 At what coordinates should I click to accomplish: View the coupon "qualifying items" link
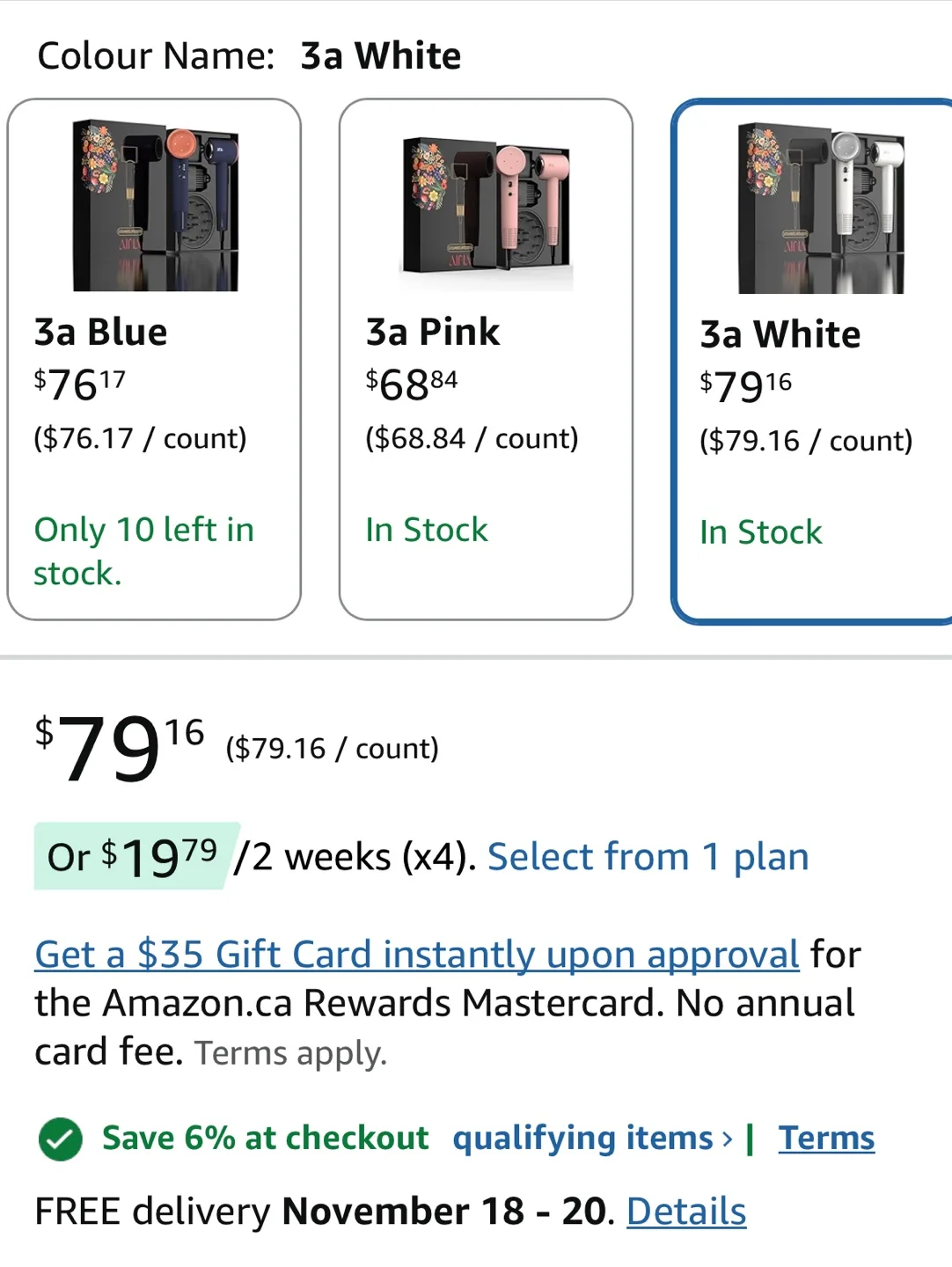582,1139
